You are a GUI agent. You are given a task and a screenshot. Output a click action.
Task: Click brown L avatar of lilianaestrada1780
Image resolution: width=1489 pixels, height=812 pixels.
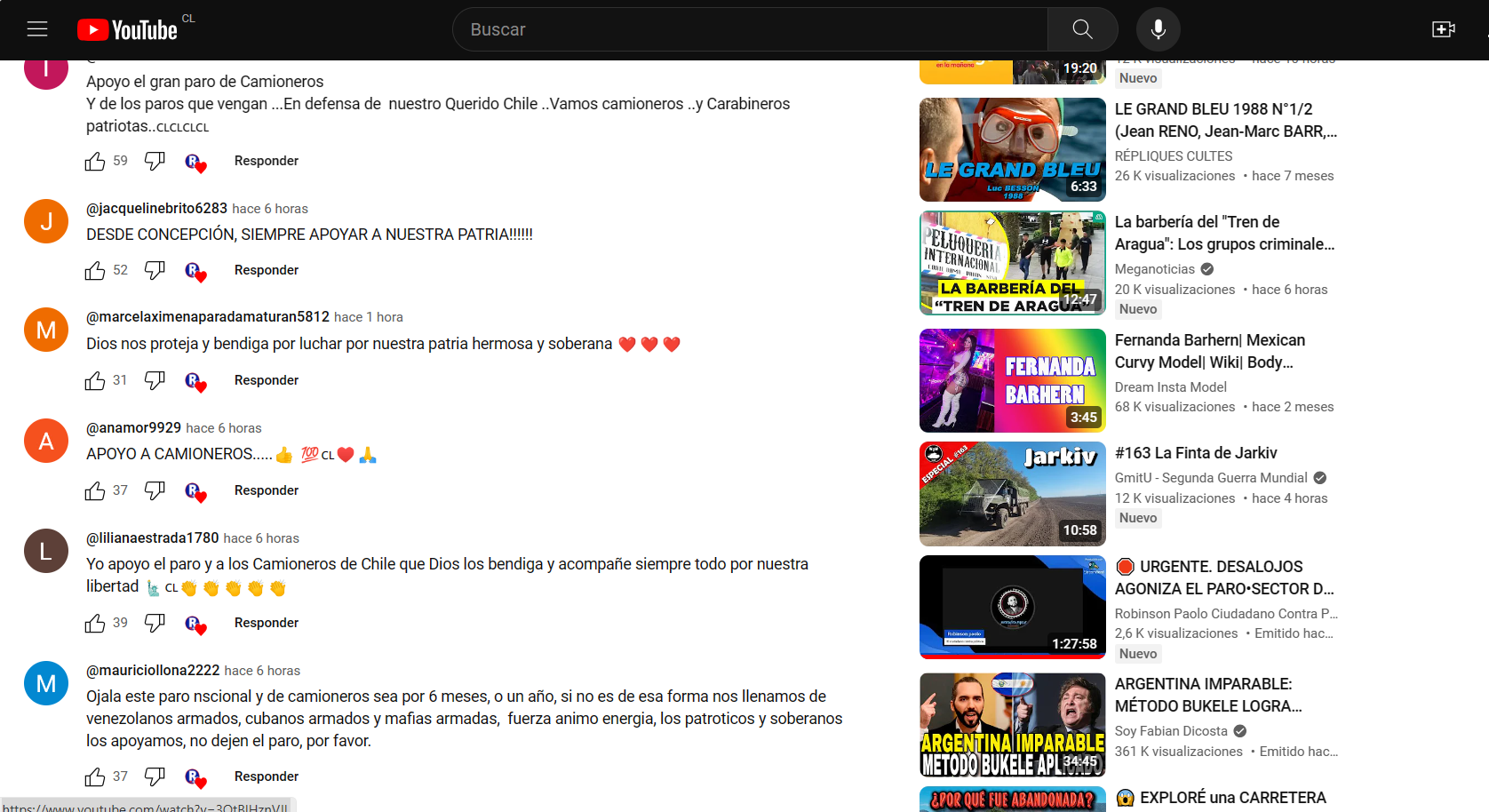[46, 551]
